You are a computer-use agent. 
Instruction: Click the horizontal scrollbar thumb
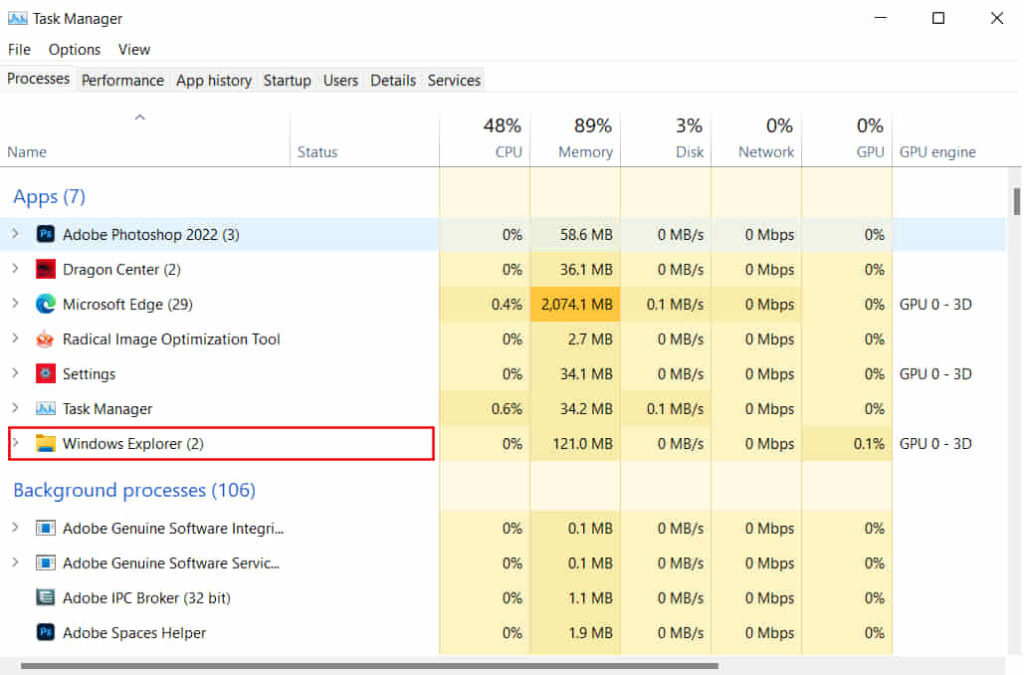(x=369, y=666)
